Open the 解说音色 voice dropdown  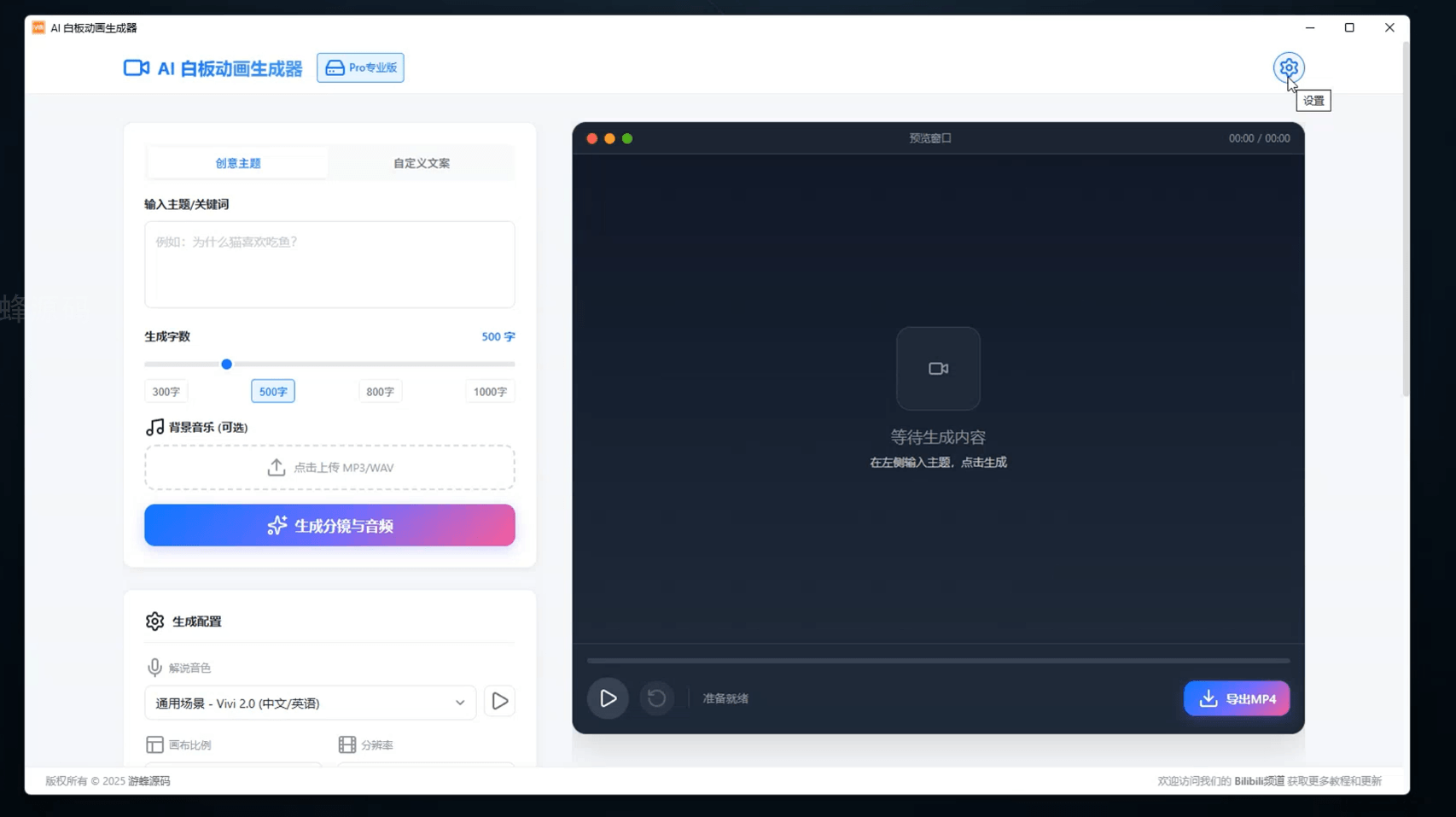click(x=310, y=703)
